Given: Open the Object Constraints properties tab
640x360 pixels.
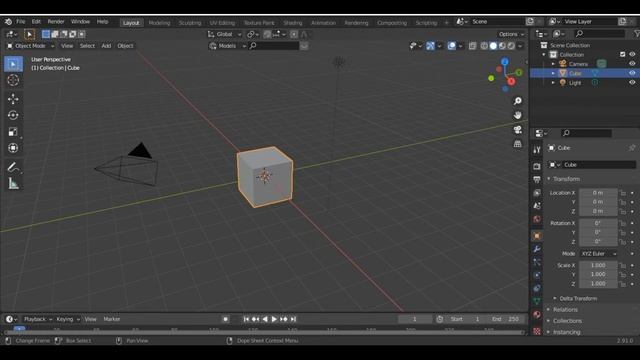Looking at the screenshot, I should [x=537, y=288].
